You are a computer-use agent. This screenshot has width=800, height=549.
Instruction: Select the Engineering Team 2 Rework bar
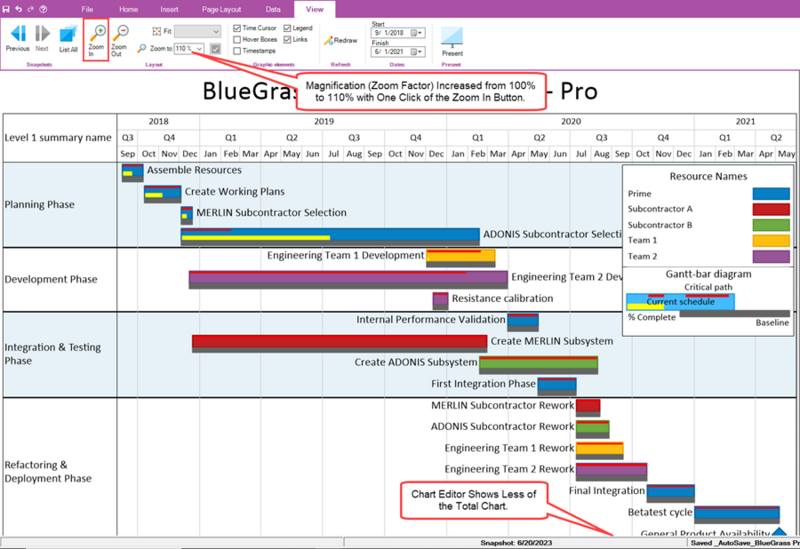pyautogui.click(x=612, y=471)
